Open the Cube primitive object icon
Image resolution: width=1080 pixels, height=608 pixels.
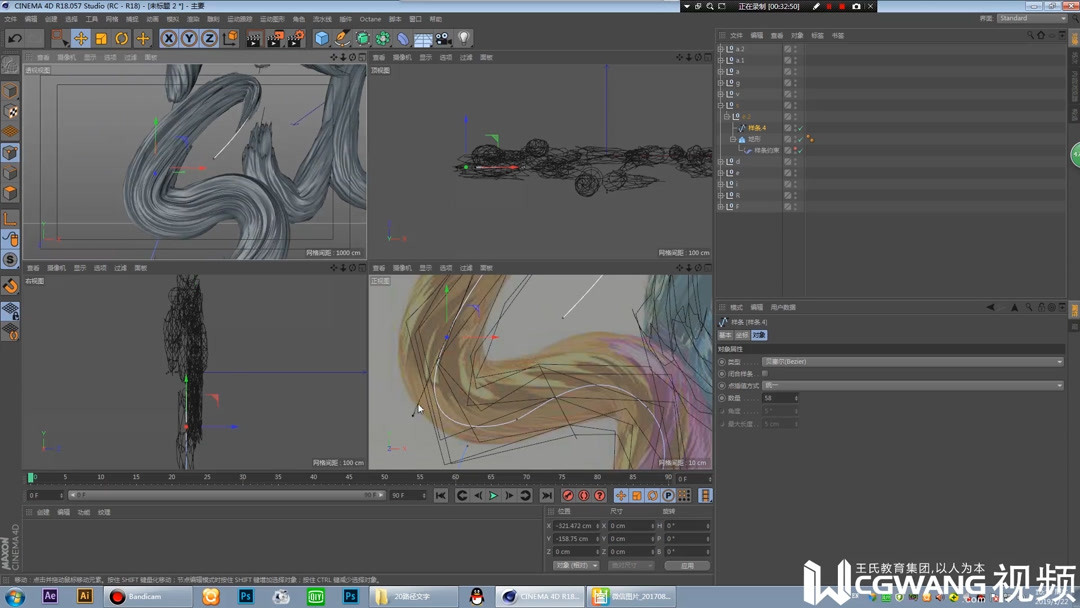click(322, 38)
